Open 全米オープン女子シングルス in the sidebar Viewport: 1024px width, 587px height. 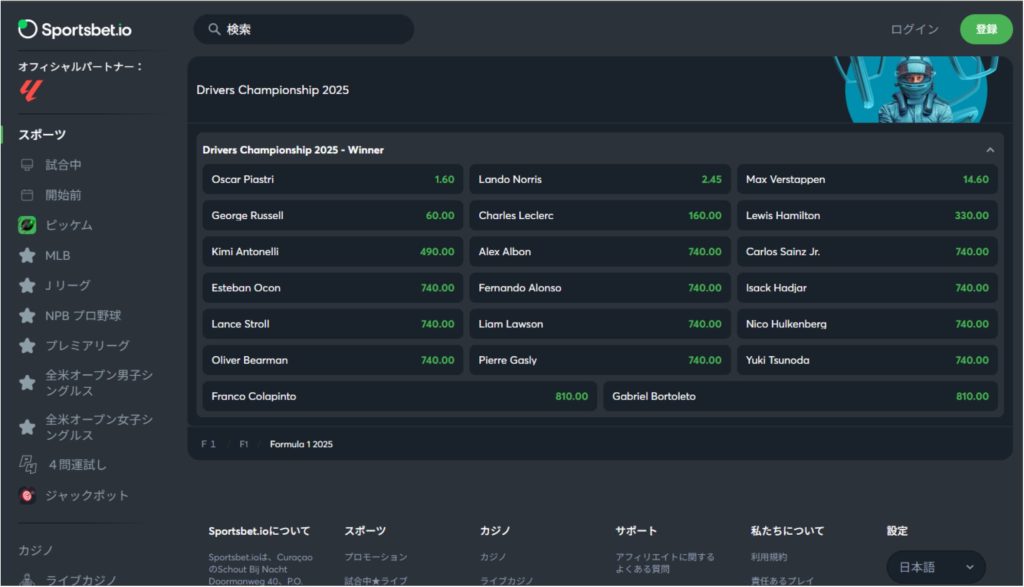tap(99, 427)
